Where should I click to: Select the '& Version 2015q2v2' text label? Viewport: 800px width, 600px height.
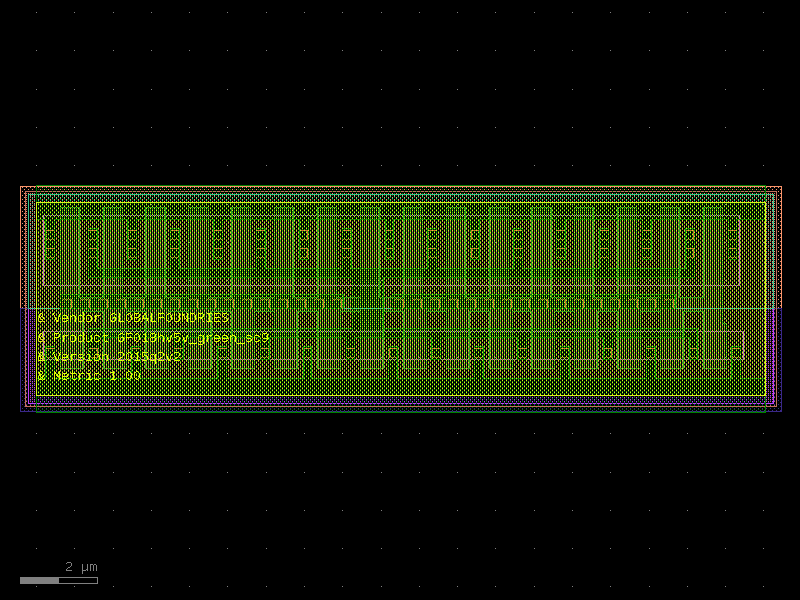point(110,356)
